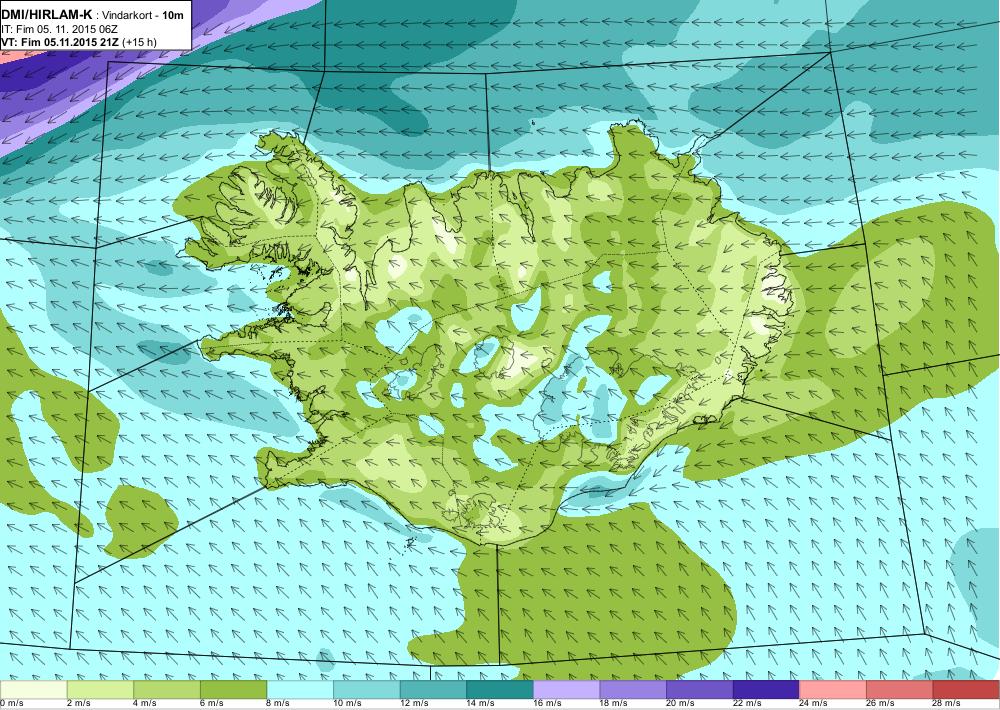
Task: Pick the light turquoise 10–12 m/s legend swatch
Action: [367, 690]
